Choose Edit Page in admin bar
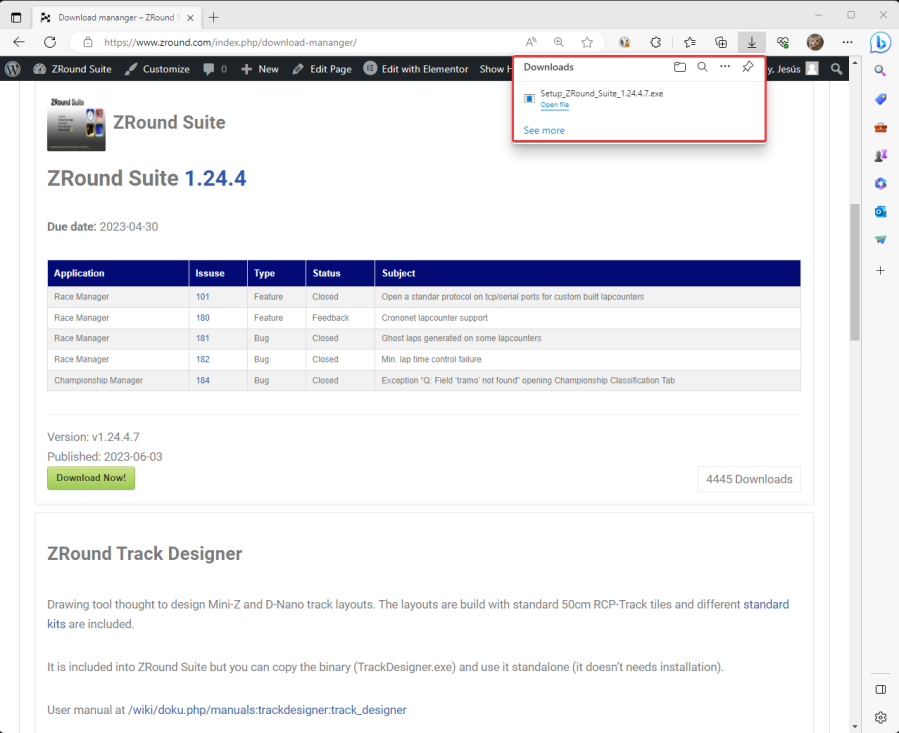The width and height of the screenshot is (899, 733). click(322, 69)
